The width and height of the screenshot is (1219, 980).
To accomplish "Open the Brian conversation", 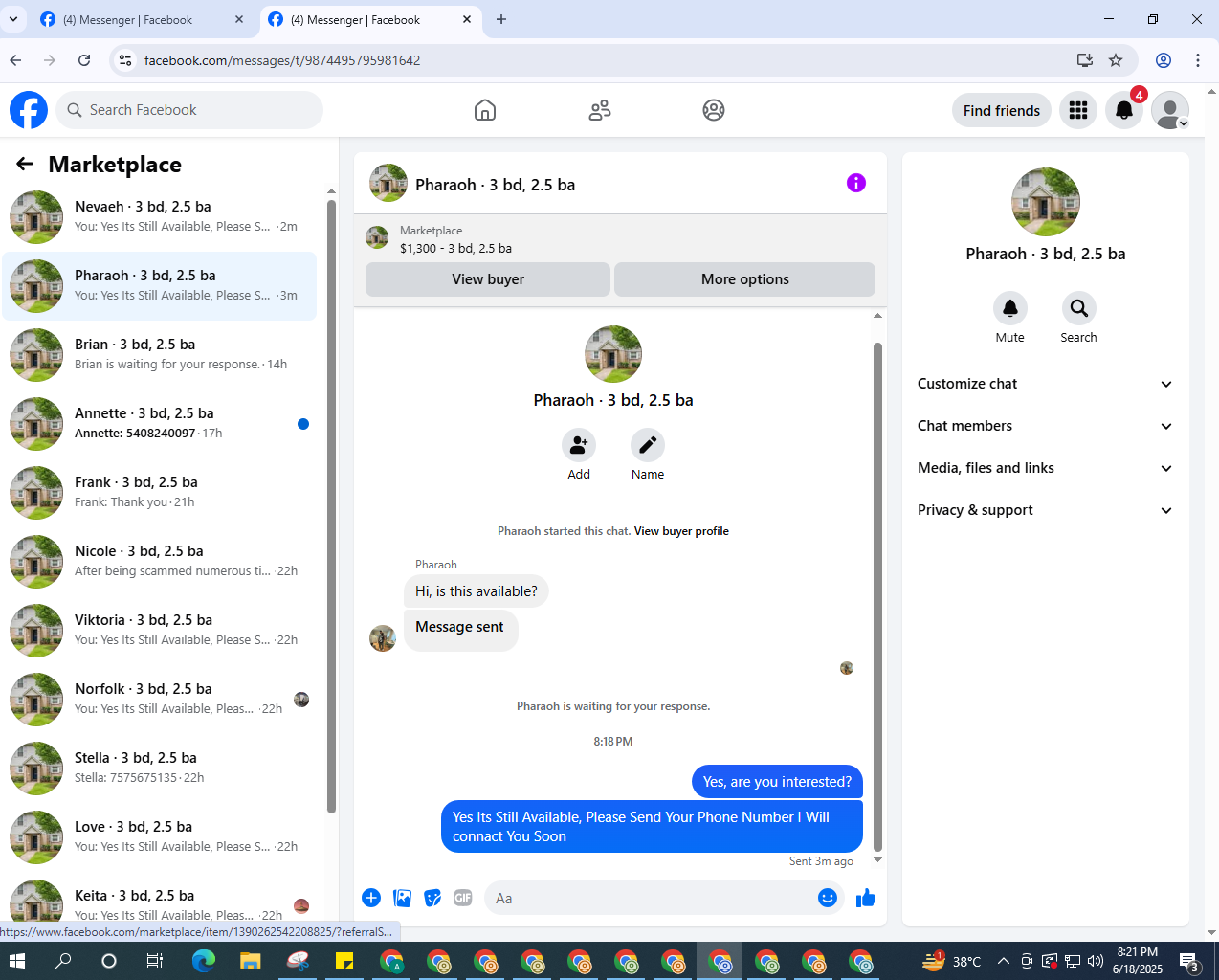I will [x=159, y=355].
